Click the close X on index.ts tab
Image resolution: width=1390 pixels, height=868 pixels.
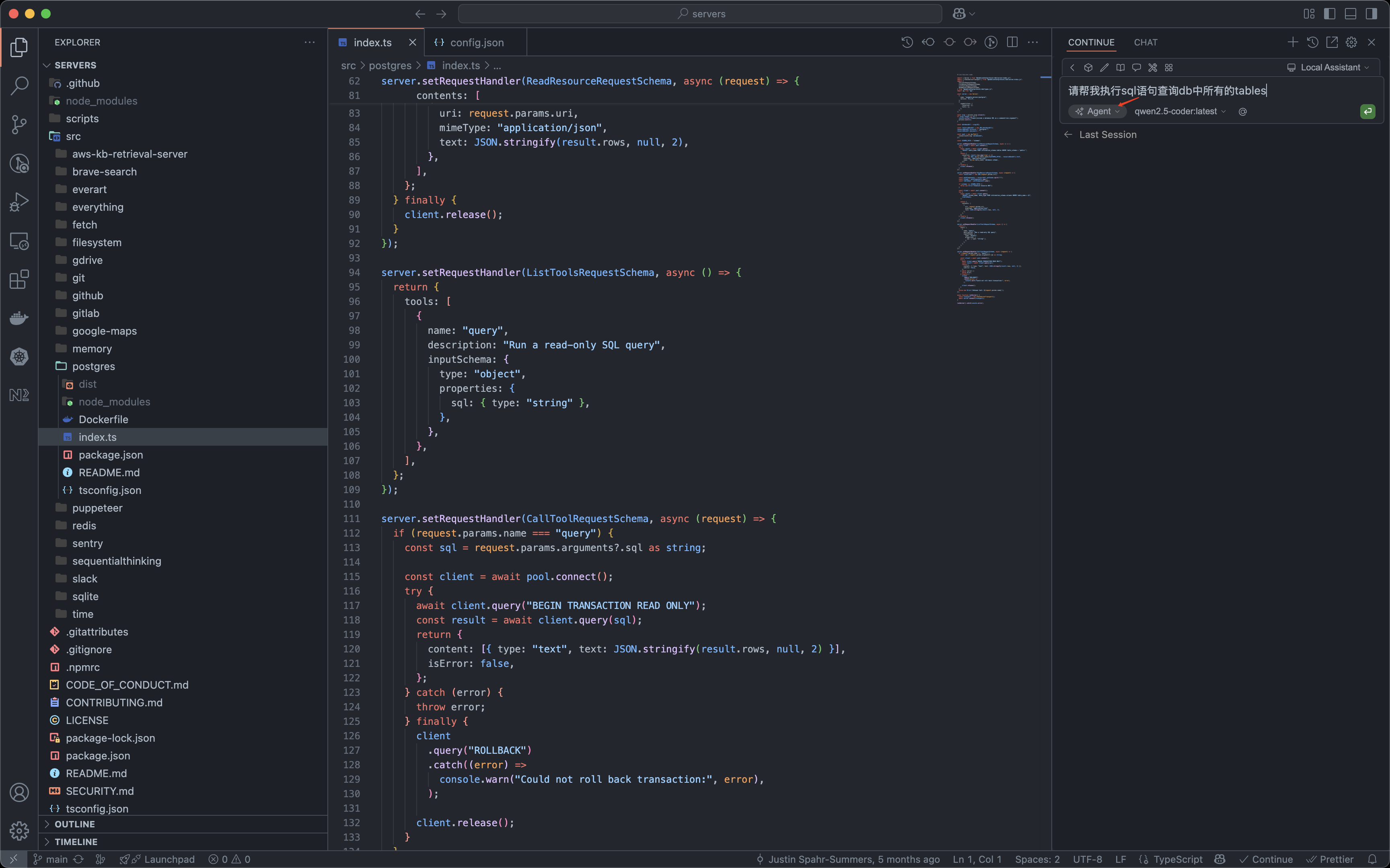point(412,43)
